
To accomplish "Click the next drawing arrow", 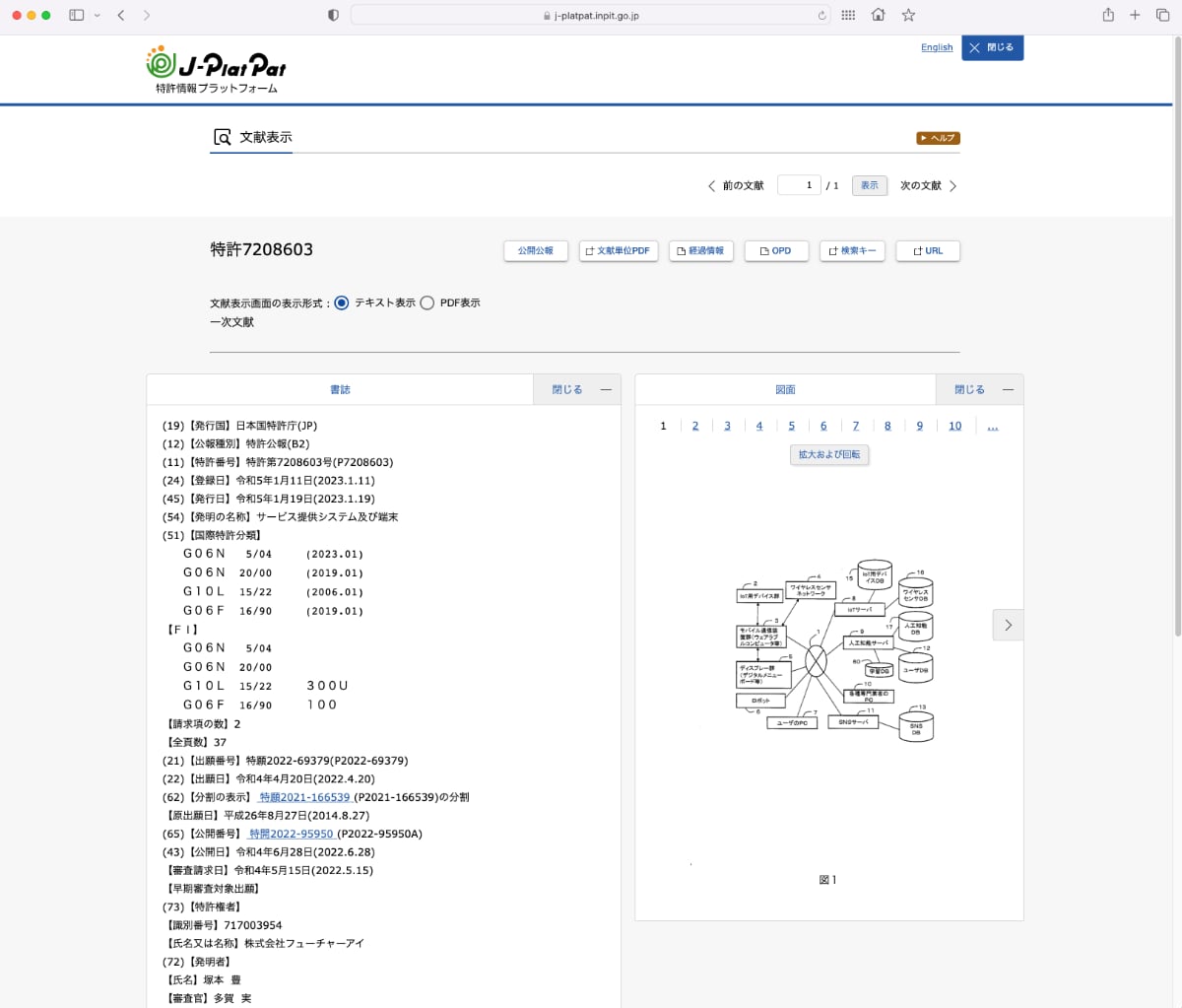I will (1008, 625).
